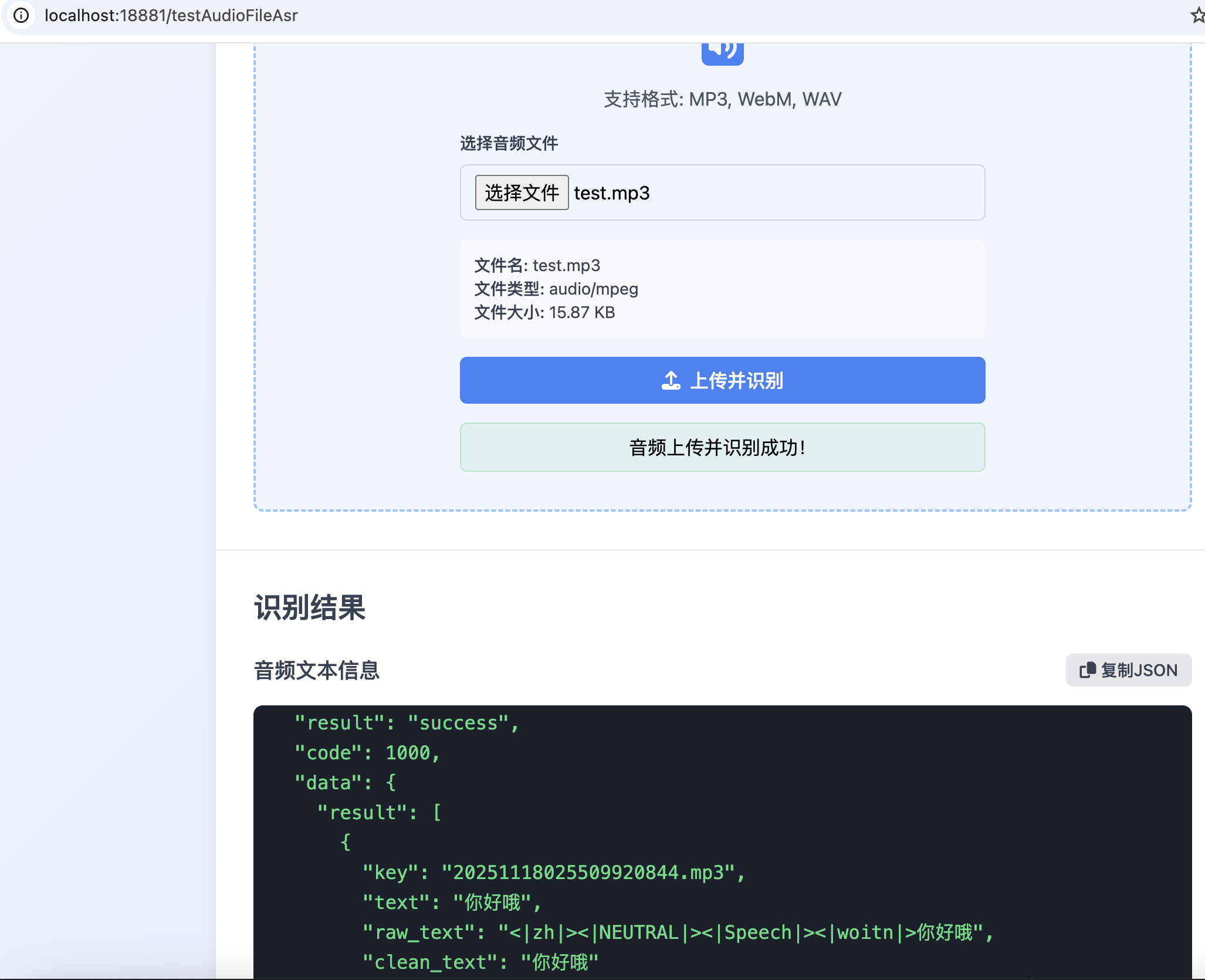Image resolution: width=1205 pixels, height=980 pixels.
Task: Click the 音频文本信息 label
Action: [x=316, y=671]
